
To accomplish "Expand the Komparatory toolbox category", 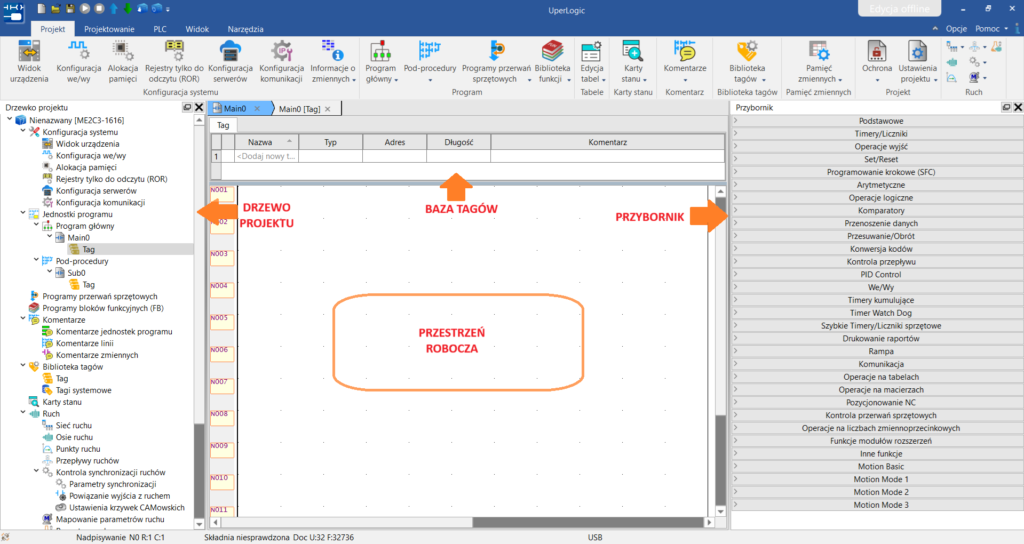I will click(x=877, y=210).
